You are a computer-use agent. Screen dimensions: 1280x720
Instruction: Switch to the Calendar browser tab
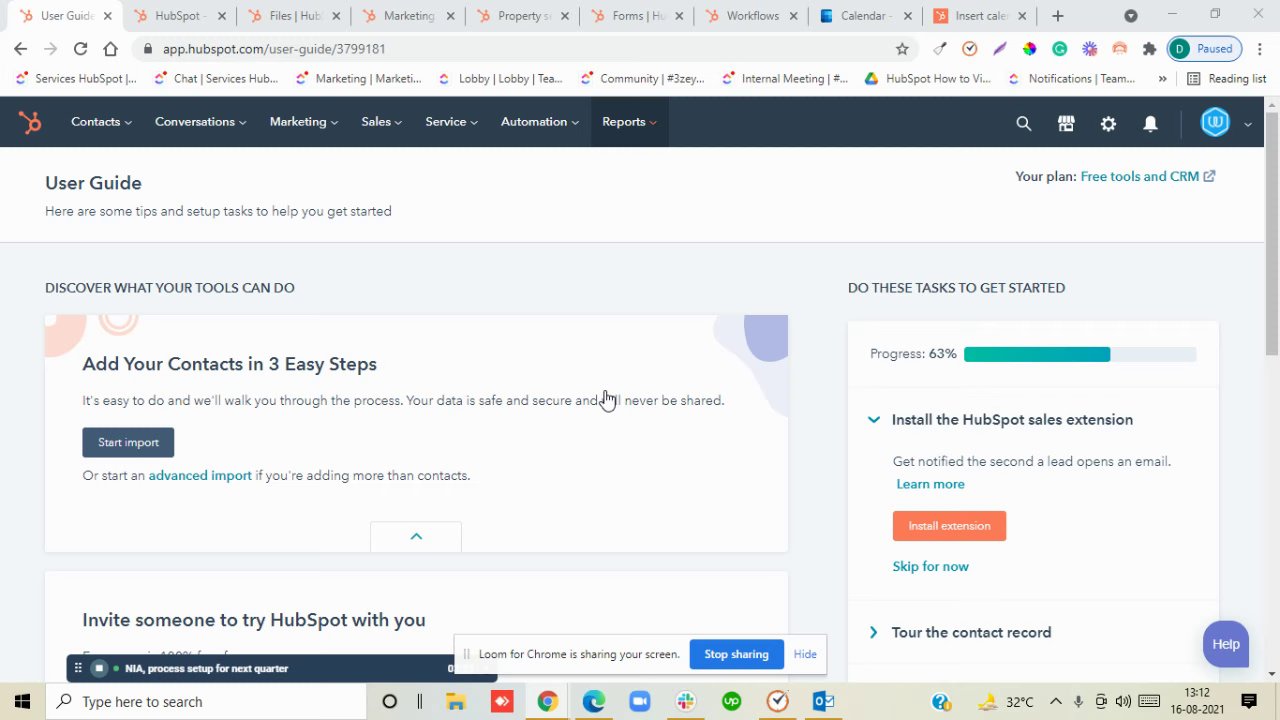click(866, 15)
